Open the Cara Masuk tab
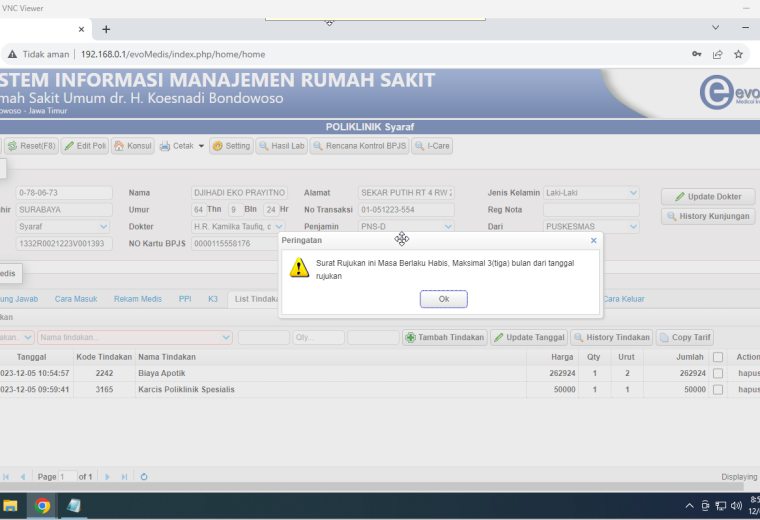This screenshot has width=760, height=520. [x=76, y=299]
